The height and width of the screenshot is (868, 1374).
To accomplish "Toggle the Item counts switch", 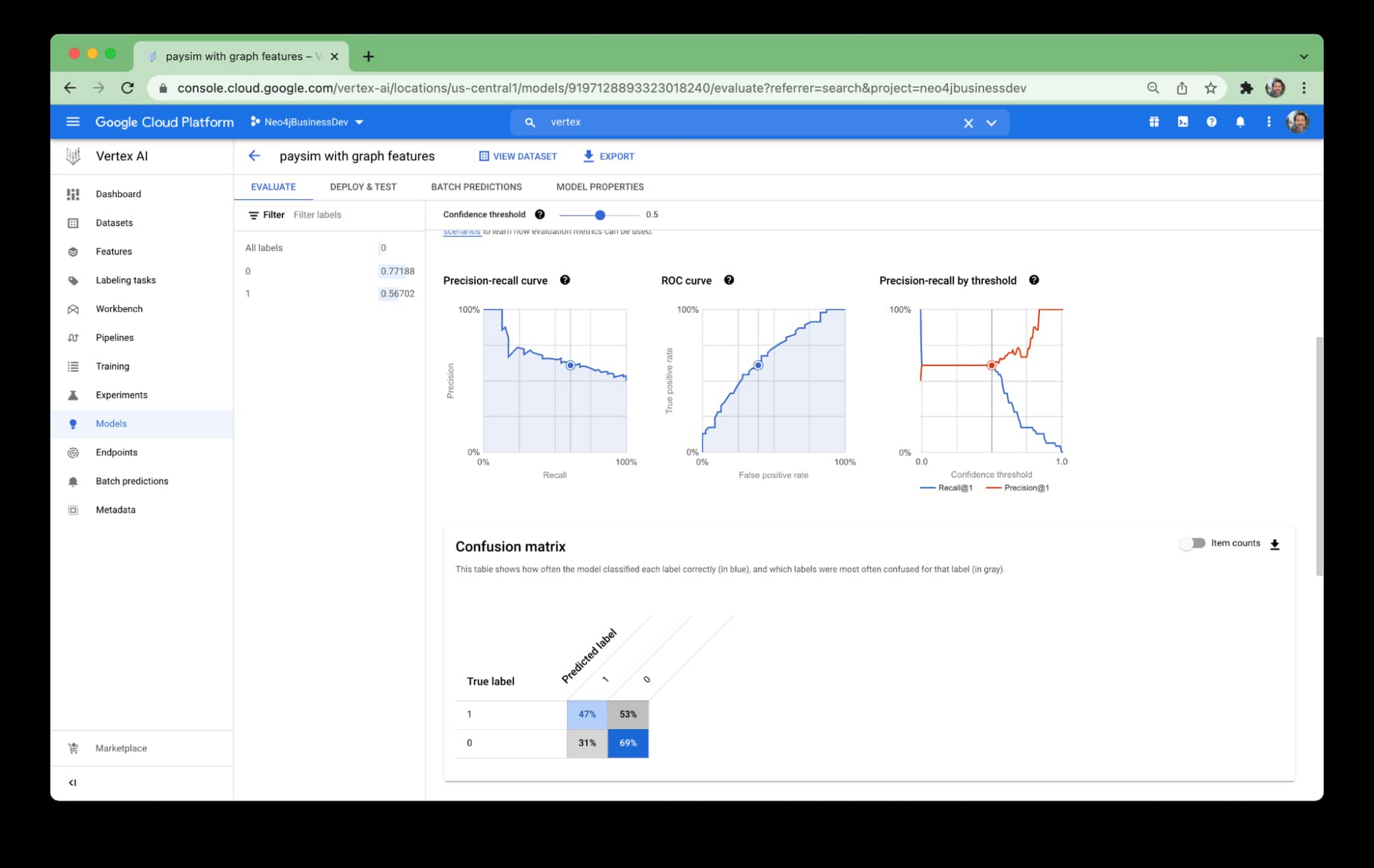I will tap(1193, 543).
